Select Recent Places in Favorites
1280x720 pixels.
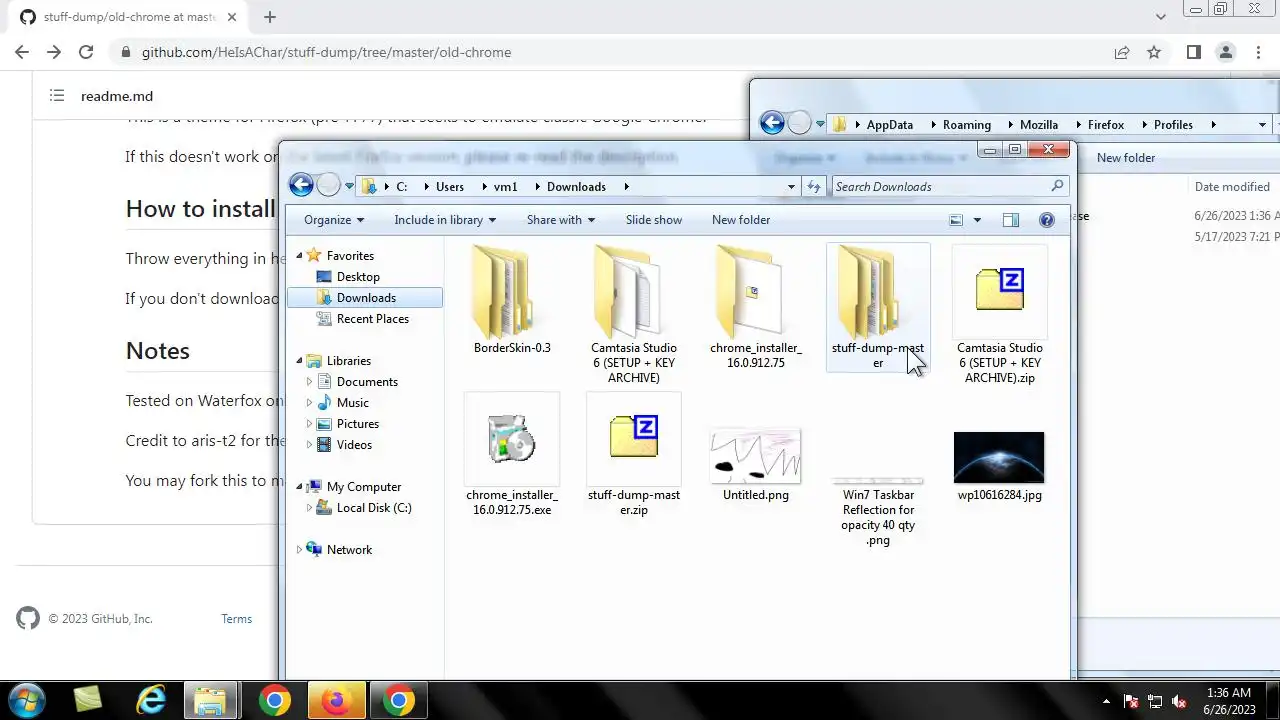click(x=372, y=319)
